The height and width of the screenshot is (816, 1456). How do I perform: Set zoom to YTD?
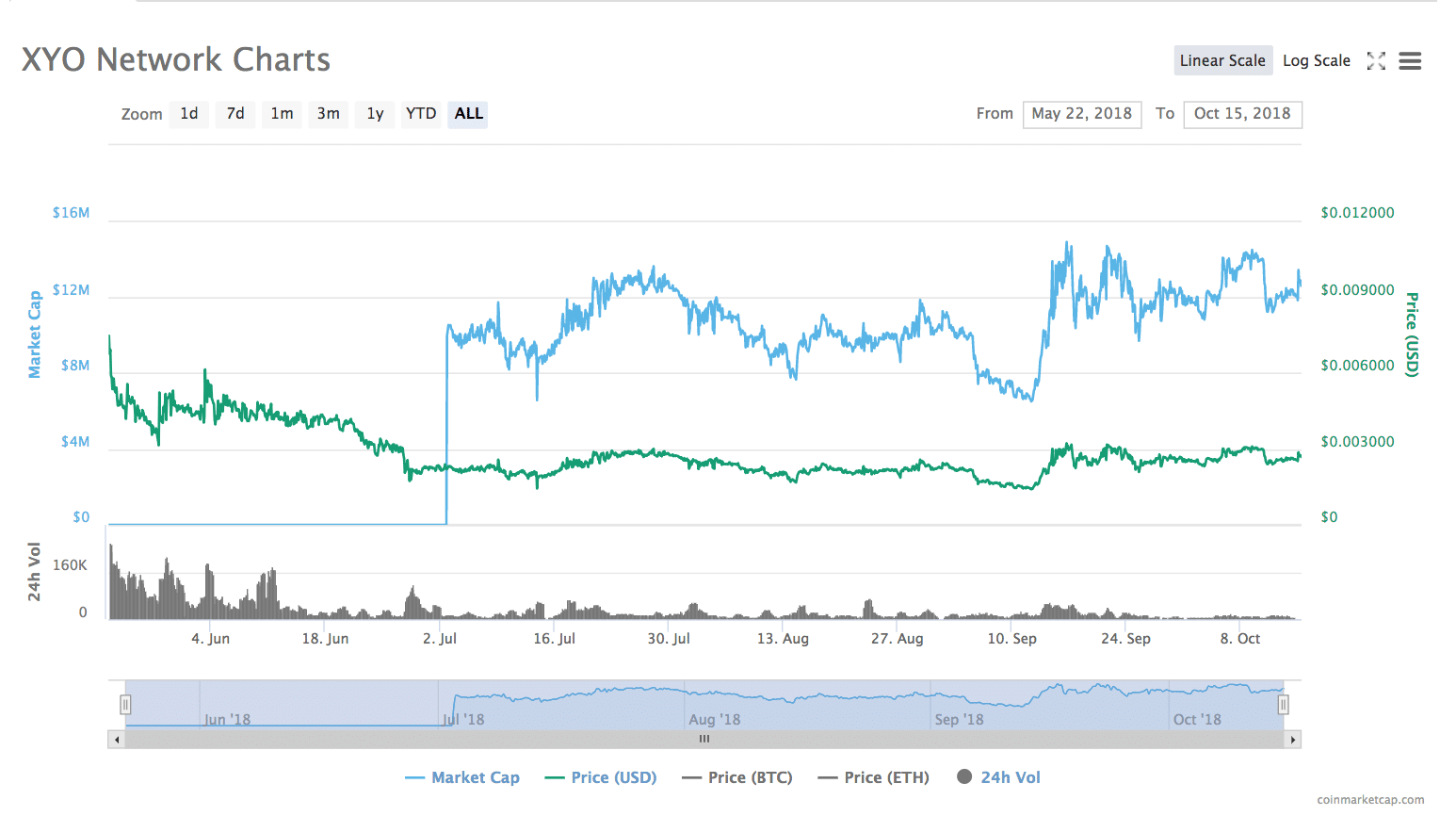click(x=421, y=114)
